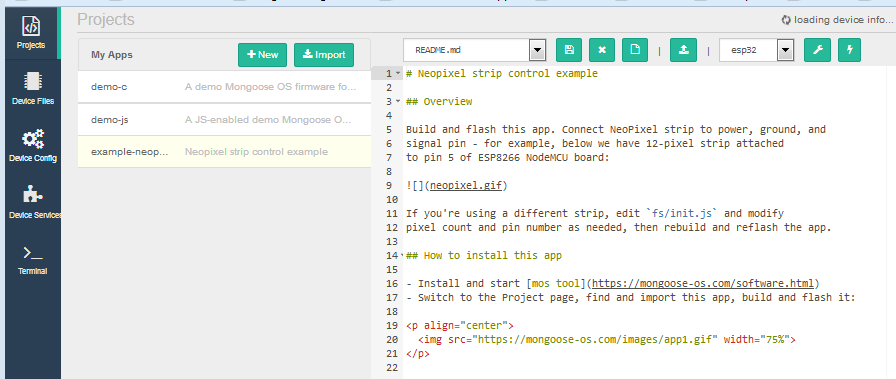The image size is (896, 379).
Task: Click the New app button
Action: tap(262, 55)
